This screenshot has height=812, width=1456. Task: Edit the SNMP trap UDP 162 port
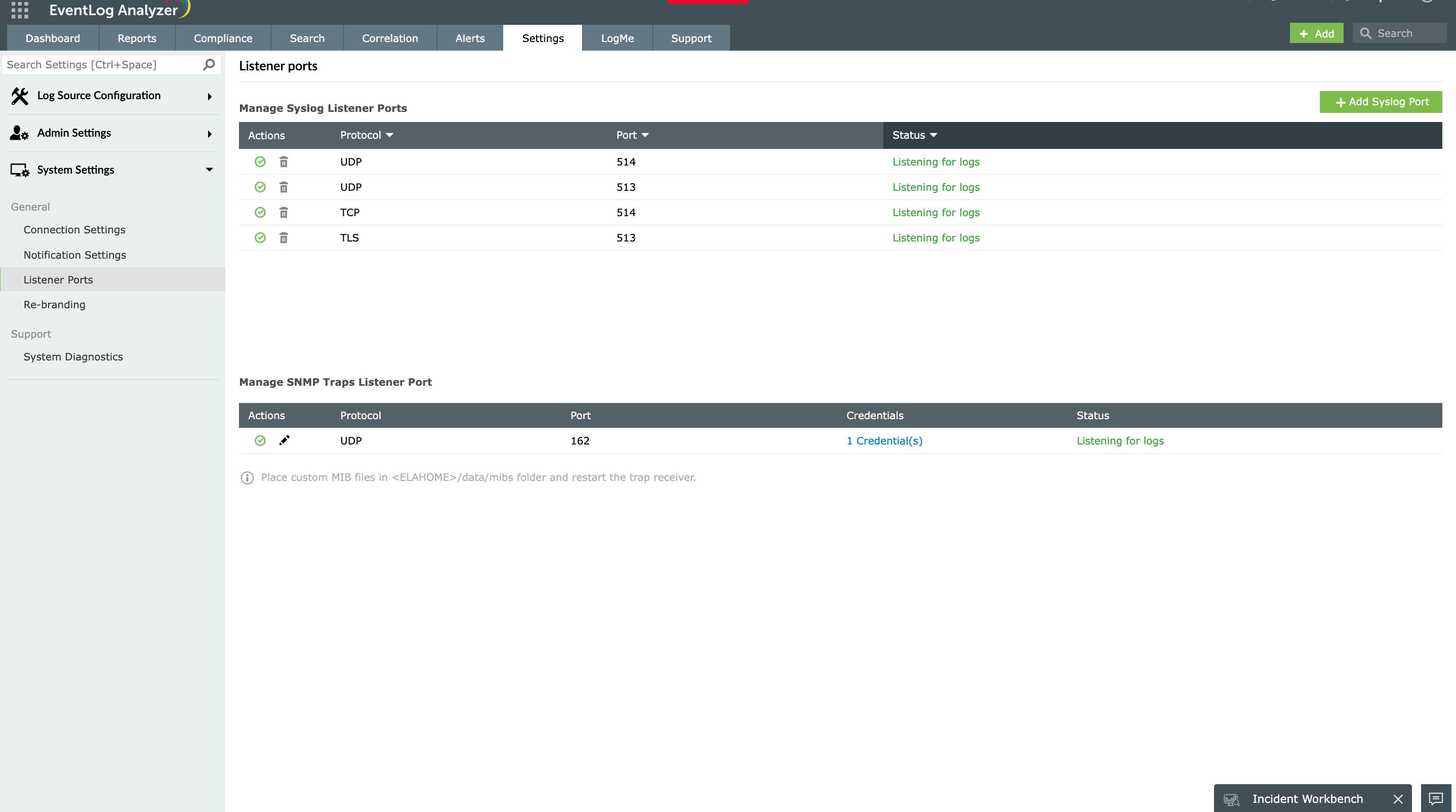[285, 441]
